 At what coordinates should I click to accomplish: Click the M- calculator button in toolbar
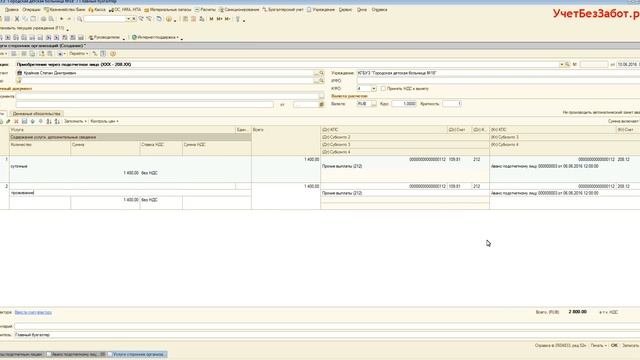click(x=227, y=19)
